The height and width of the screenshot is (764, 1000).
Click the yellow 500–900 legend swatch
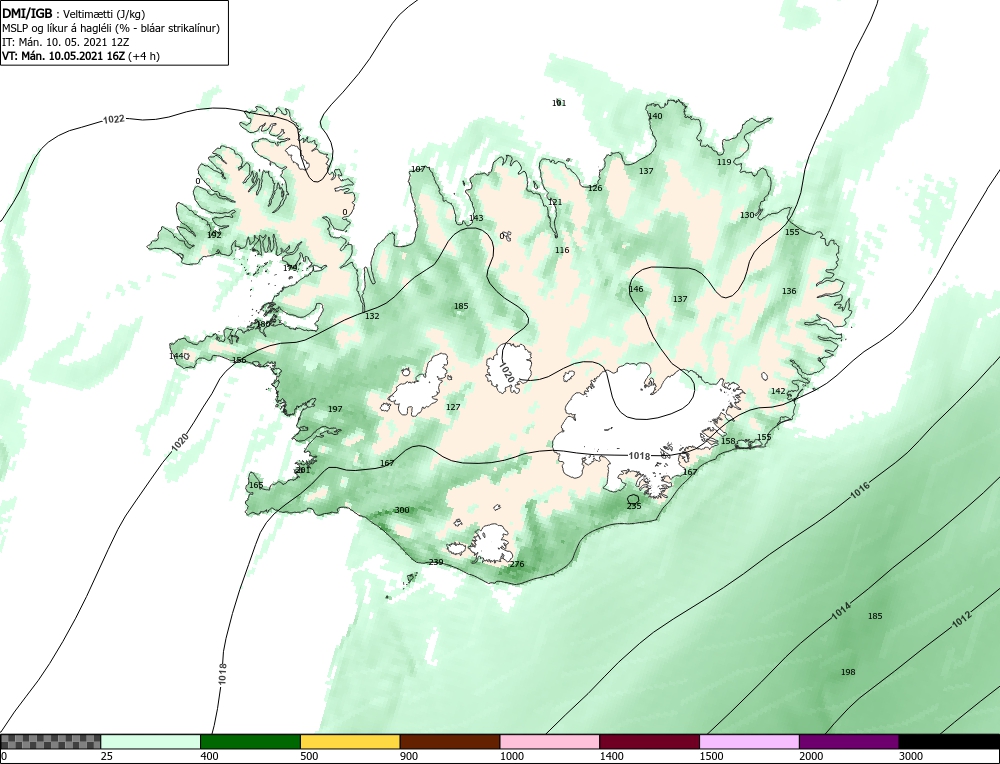coord(350,741)
